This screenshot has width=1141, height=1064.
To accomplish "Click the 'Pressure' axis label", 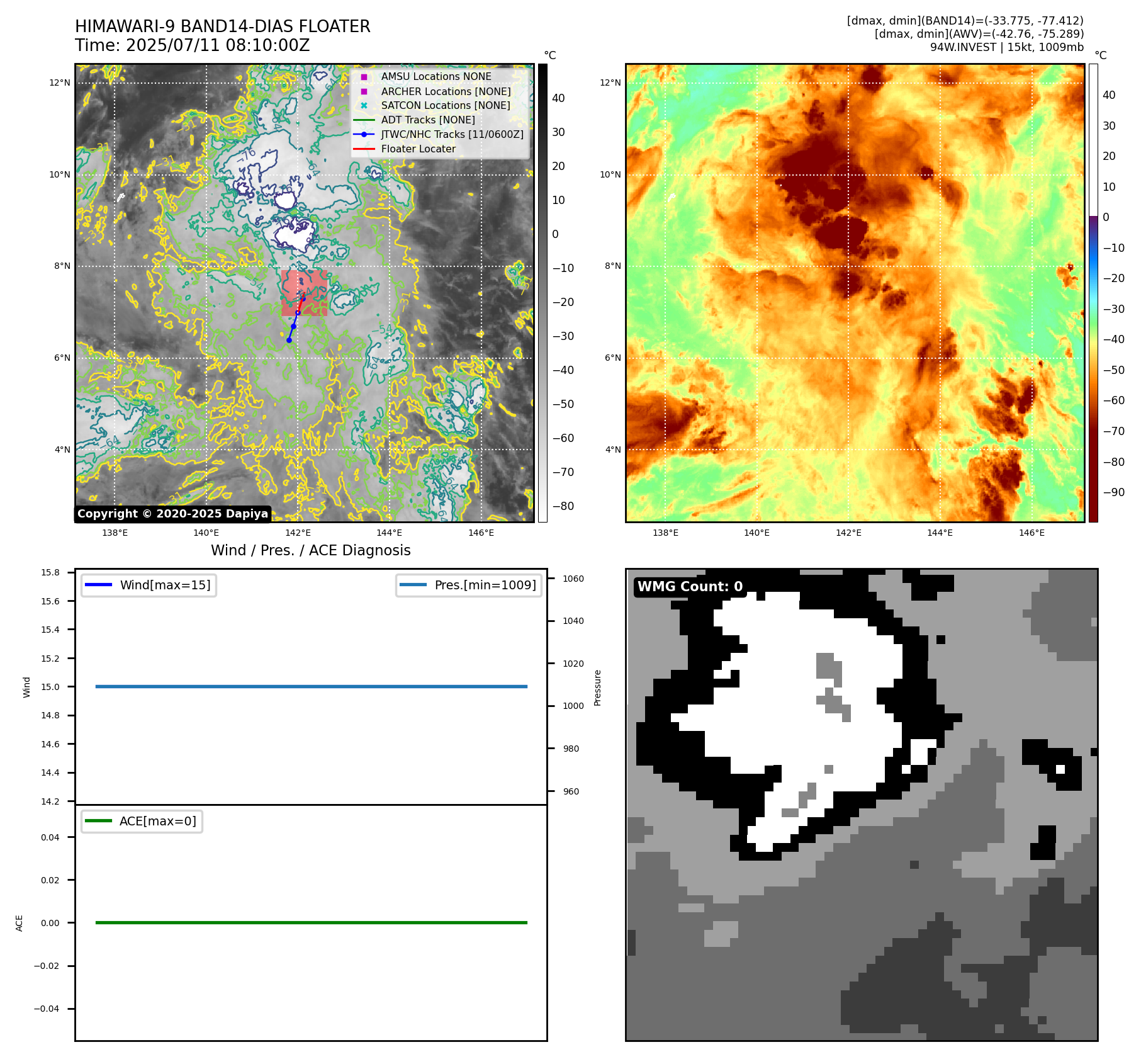I will point(598,688).
